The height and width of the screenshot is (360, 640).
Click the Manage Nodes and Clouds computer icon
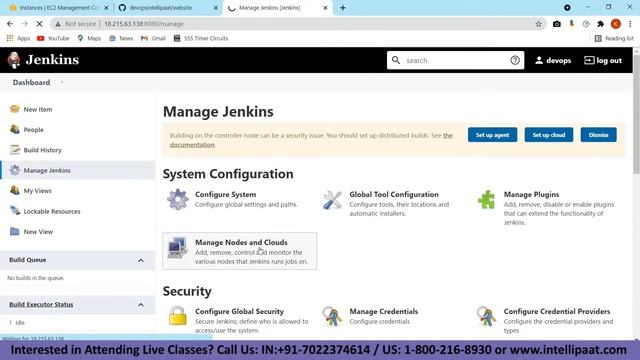pos(178,247)
